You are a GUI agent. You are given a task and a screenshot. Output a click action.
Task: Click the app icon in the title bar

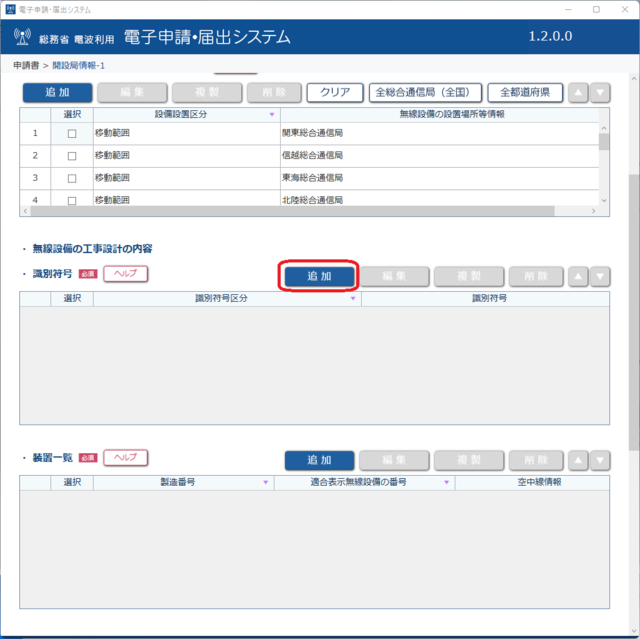10,9
